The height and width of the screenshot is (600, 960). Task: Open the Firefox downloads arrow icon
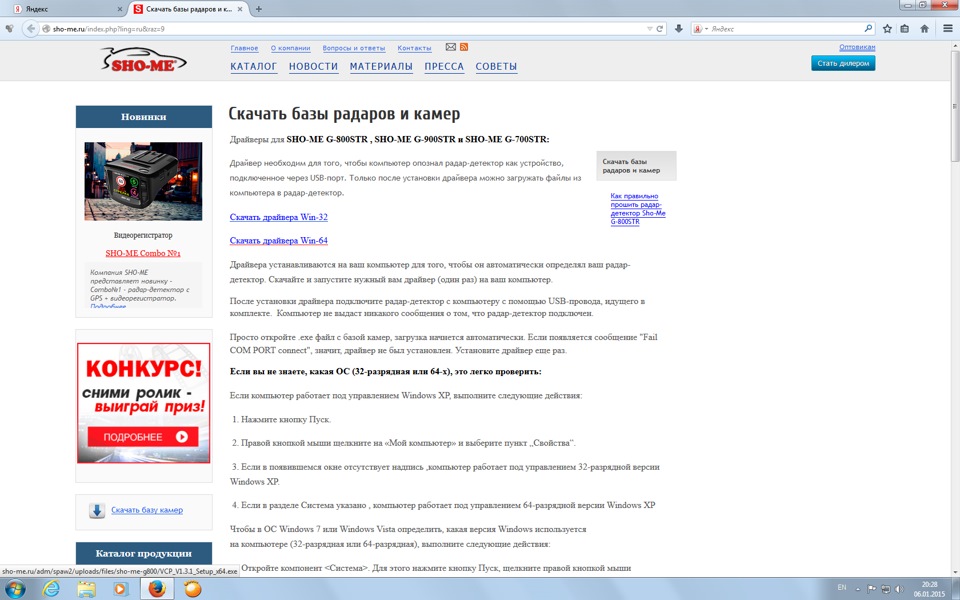(x=678, y=29)
